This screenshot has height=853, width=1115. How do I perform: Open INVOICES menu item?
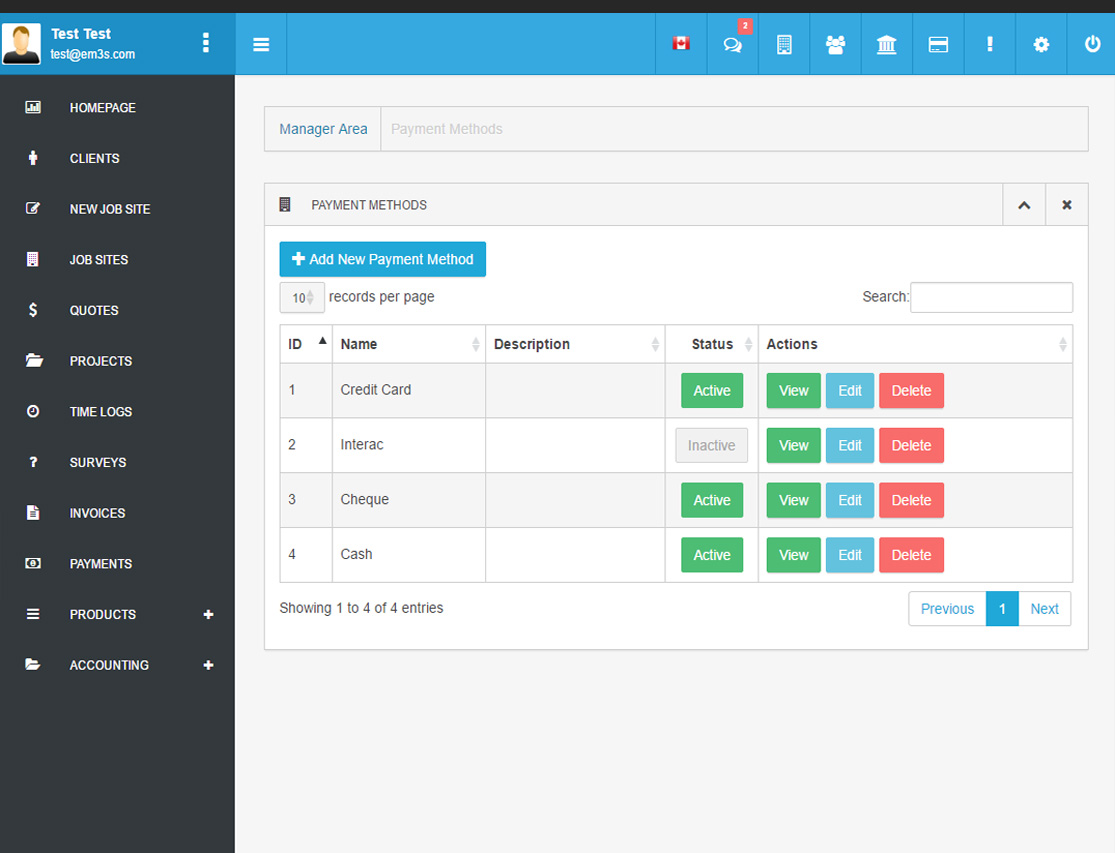[x=97, y=513]
